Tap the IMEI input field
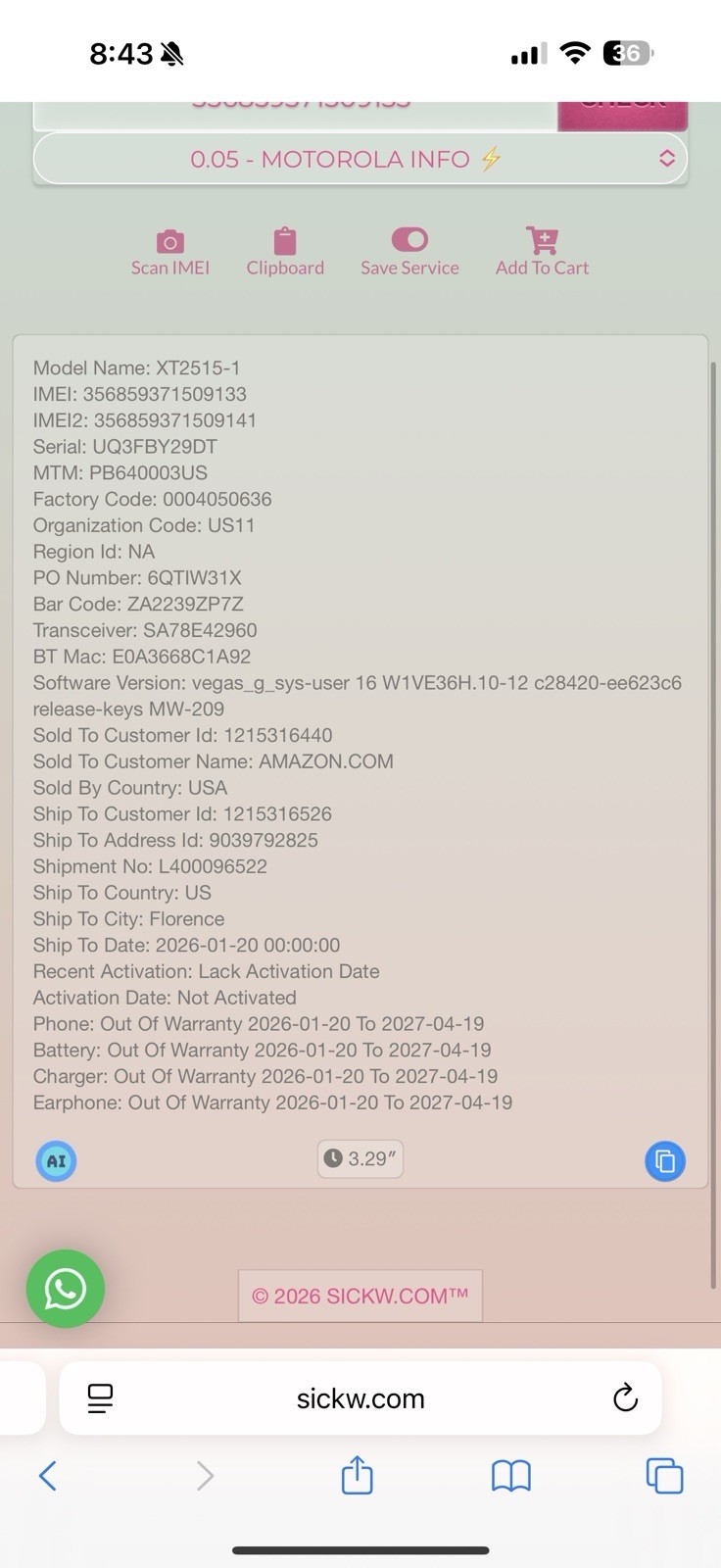The width and height of the screenshot is (721, 1568). coord(296,114)
